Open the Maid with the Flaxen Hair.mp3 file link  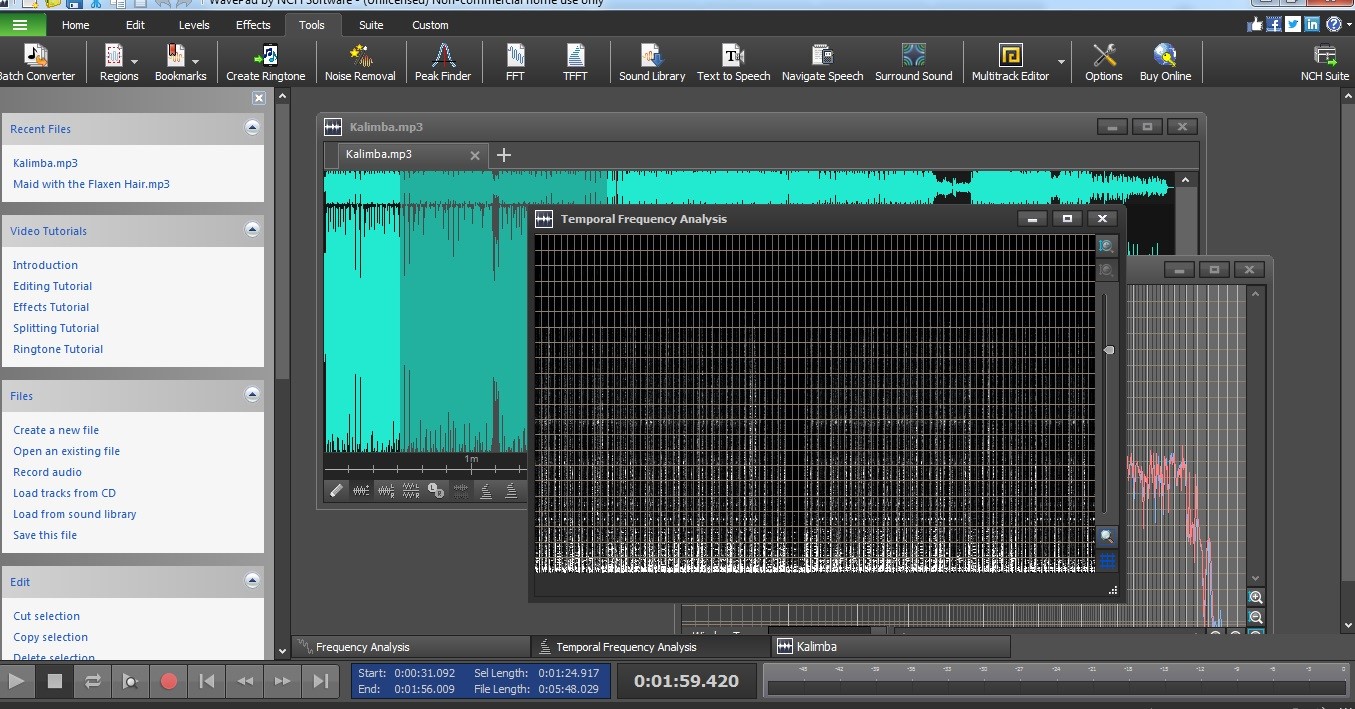pyautogui.click(x=91, y=184)
